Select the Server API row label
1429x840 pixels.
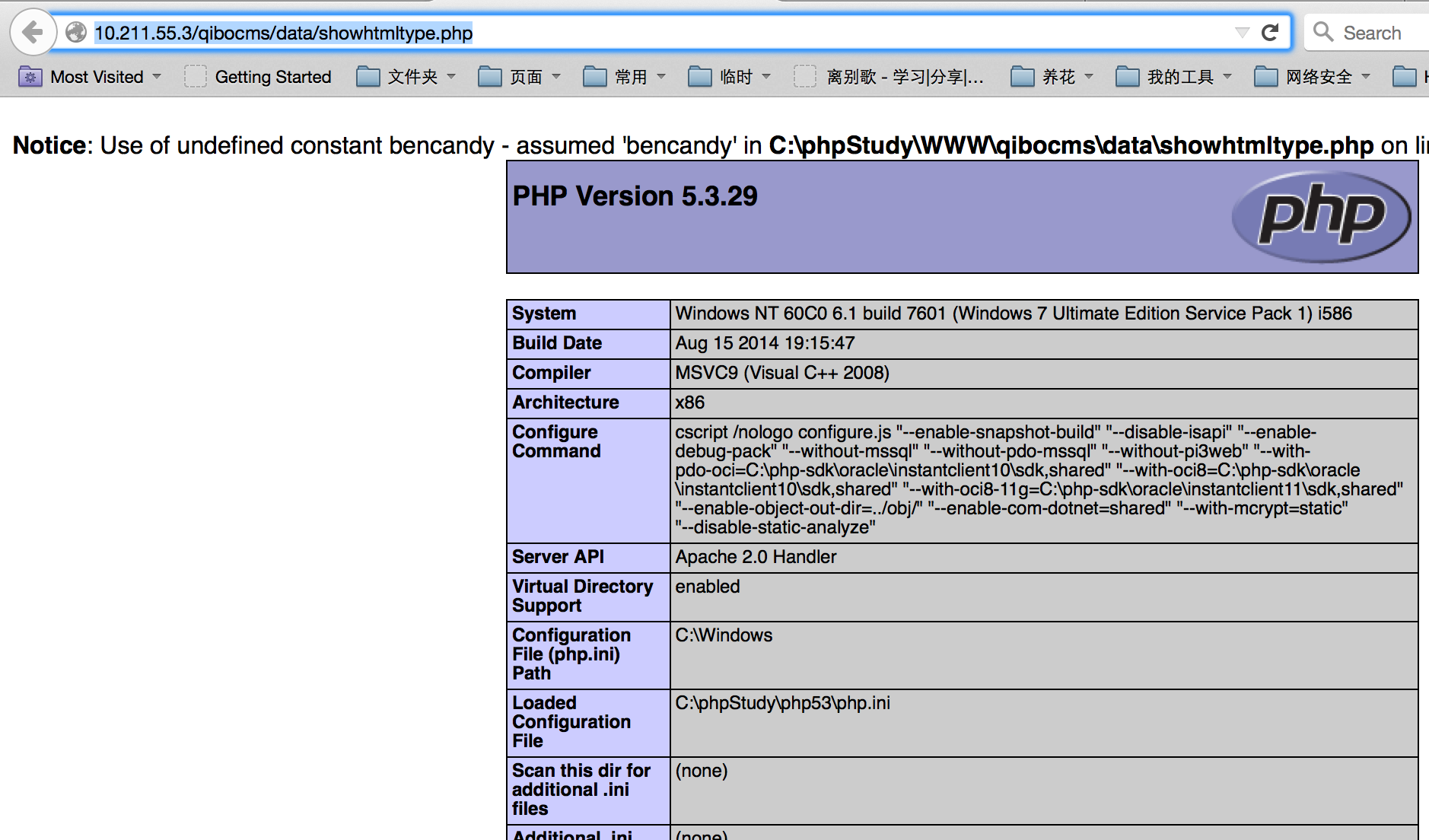point(558,557)
